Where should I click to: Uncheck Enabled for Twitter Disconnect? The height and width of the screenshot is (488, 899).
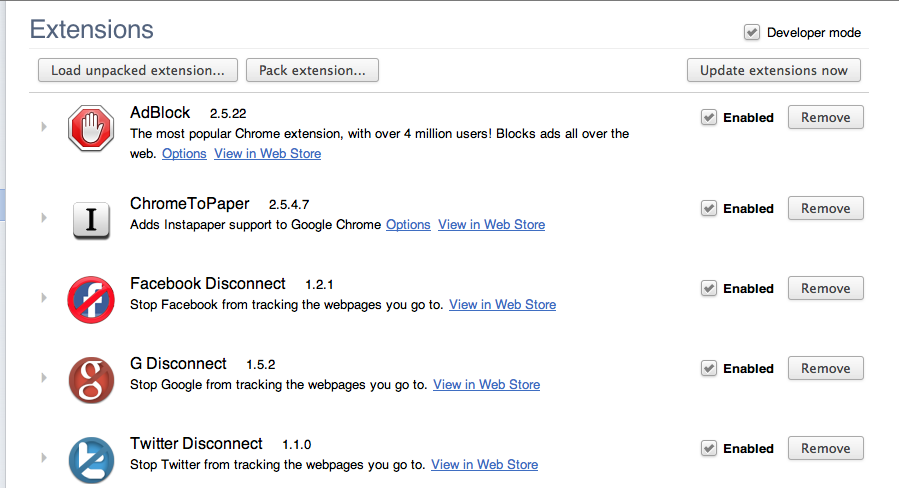[709, 449]
